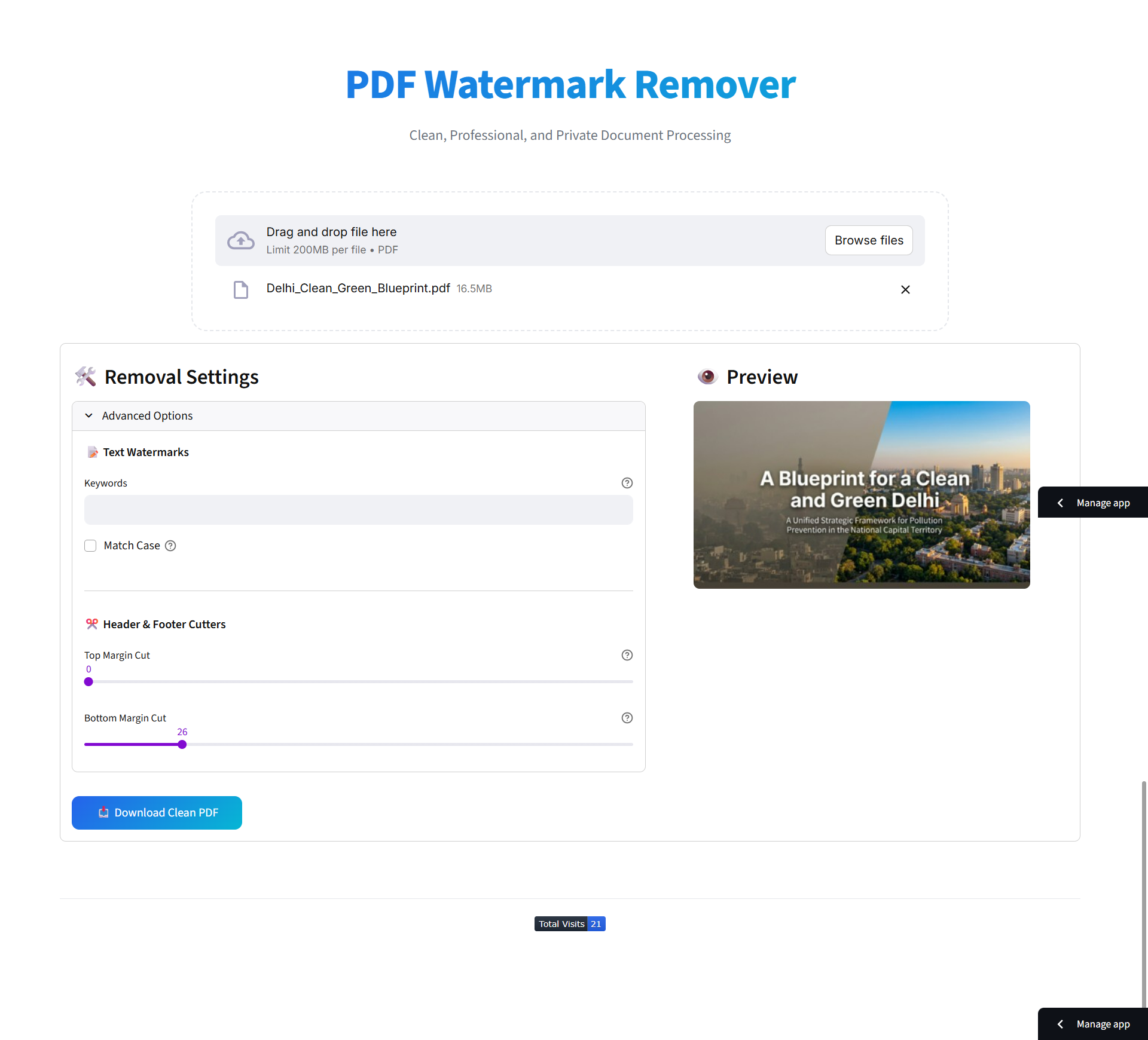Click the document icon next to Delhi_Clean_Green_Blueprint.pdf
The width and height of the screenshot is (1148, 1040).
point(240,290)
